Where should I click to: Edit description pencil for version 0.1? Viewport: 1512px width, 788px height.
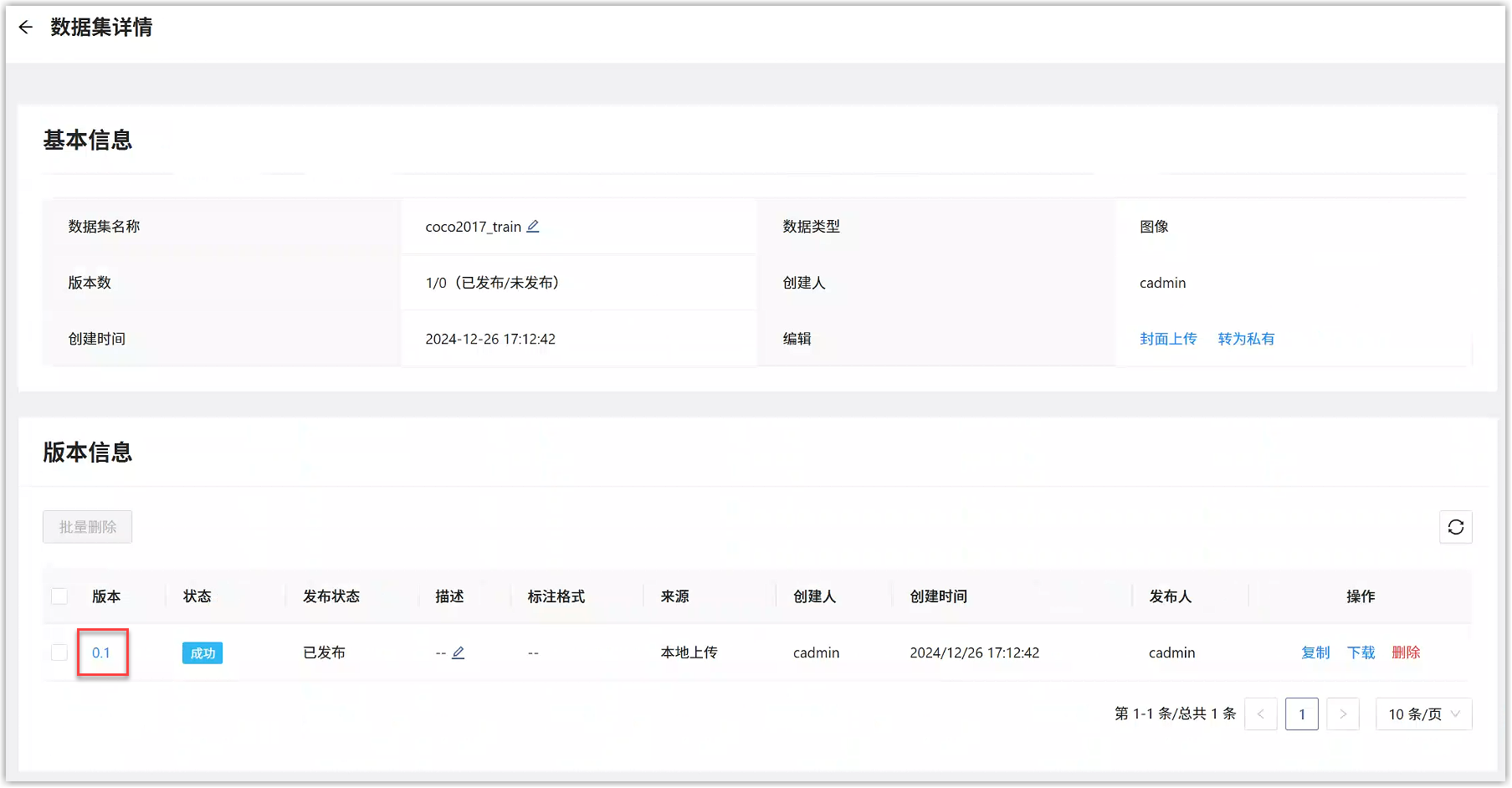tap(458, 652)
